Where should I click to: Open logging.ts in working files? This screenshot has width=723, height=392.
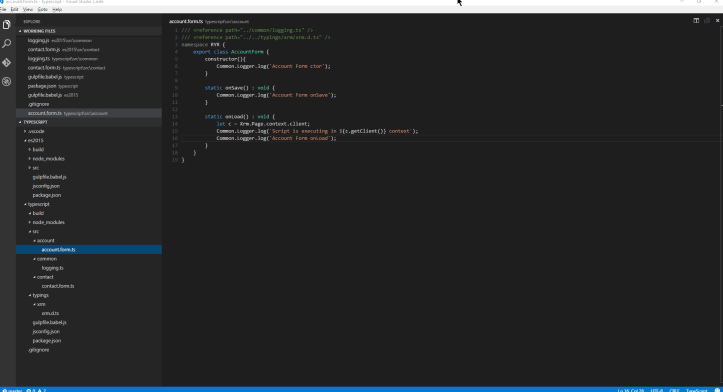click(x=89, y=59)
